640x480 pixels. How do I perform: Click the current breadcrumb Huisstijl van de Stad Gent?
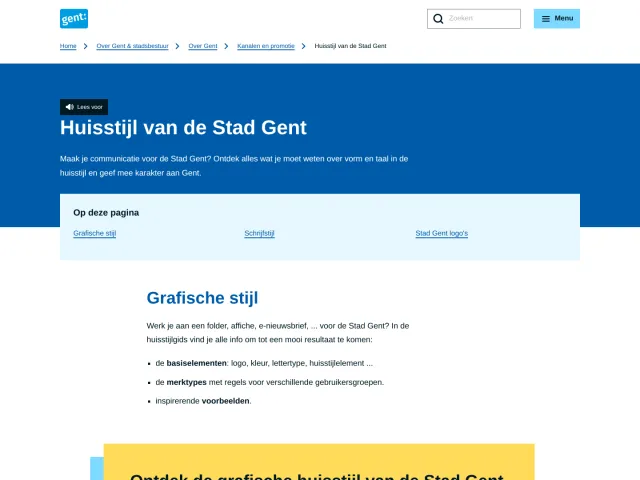point(350,46)
